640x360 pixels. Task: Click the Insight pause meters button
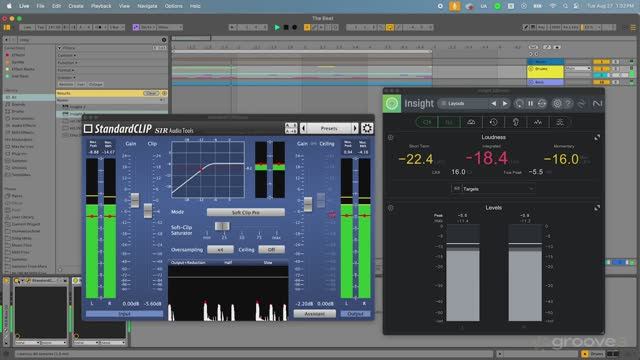click(530, 104)
